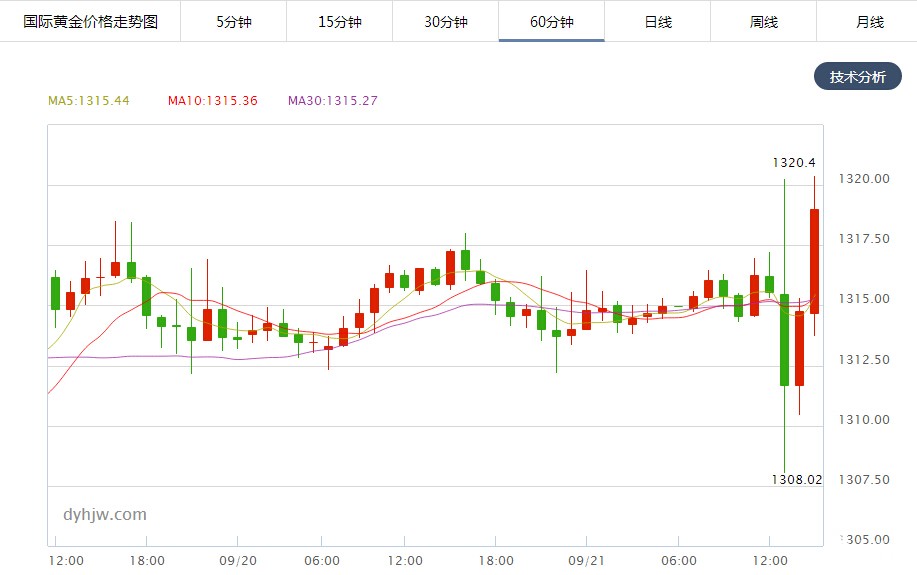
Task: Open the 月线 monthly chart tab
Action: coord(869,22)
